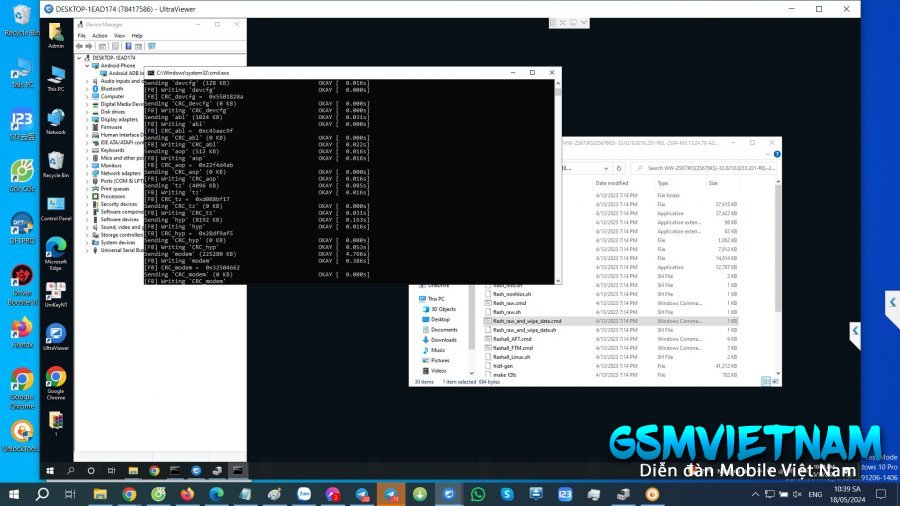The height and width of the screenshot is (506, 900).
Task: Open remote Control Panel desktop icon
Action: coord(56,206)
